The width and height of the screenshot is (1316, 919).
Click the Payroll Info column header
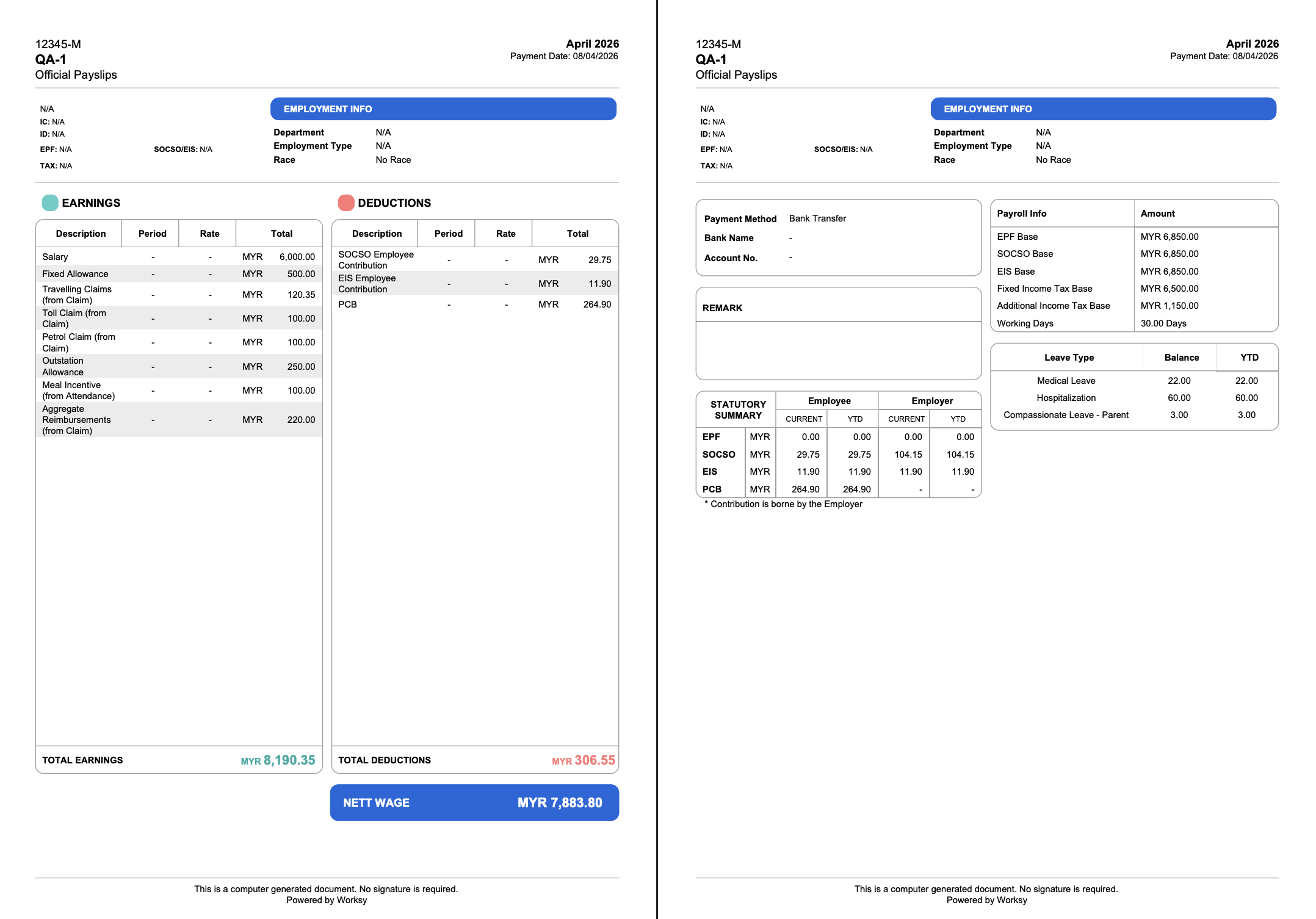pos(1022,214)
